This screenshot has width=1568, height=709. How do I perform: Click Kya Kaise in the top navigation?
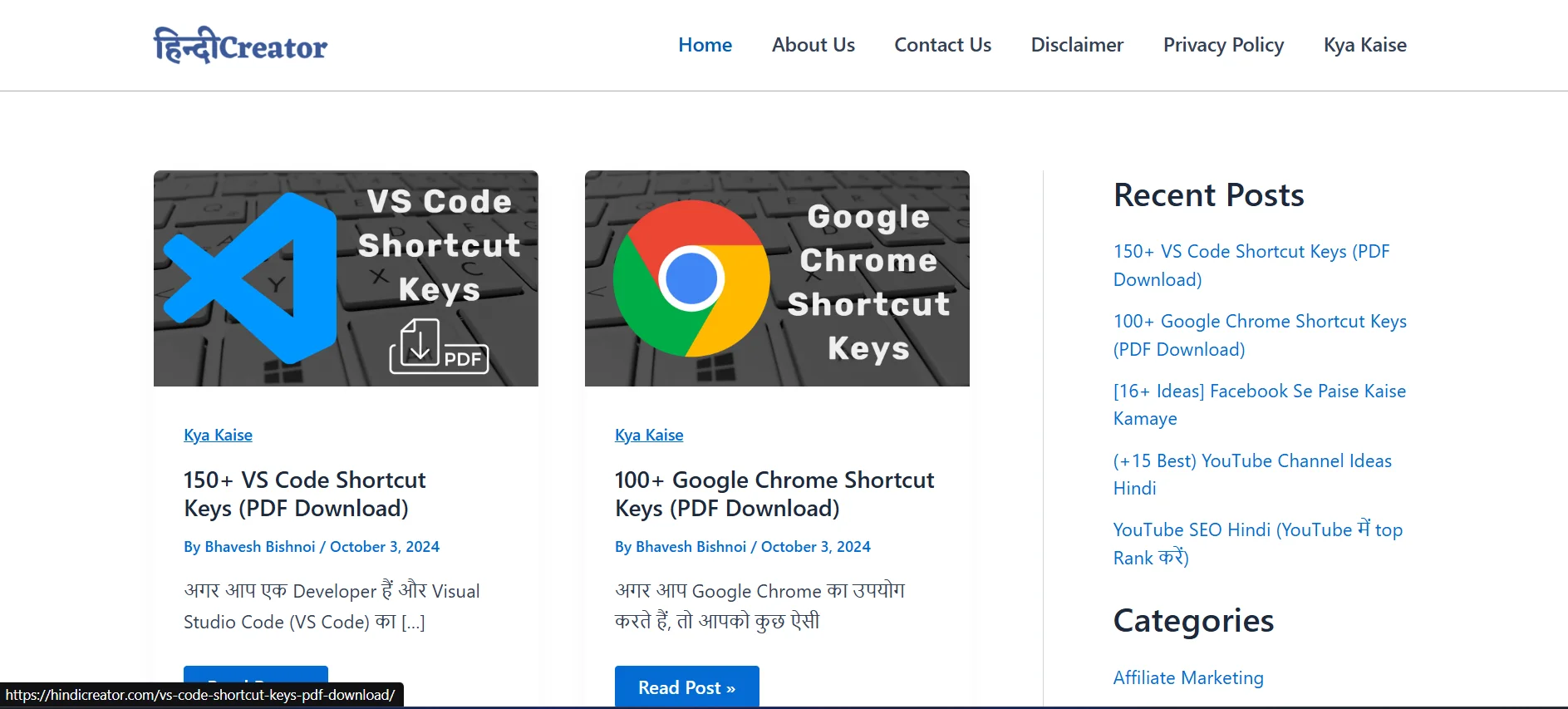point(1364,45)
